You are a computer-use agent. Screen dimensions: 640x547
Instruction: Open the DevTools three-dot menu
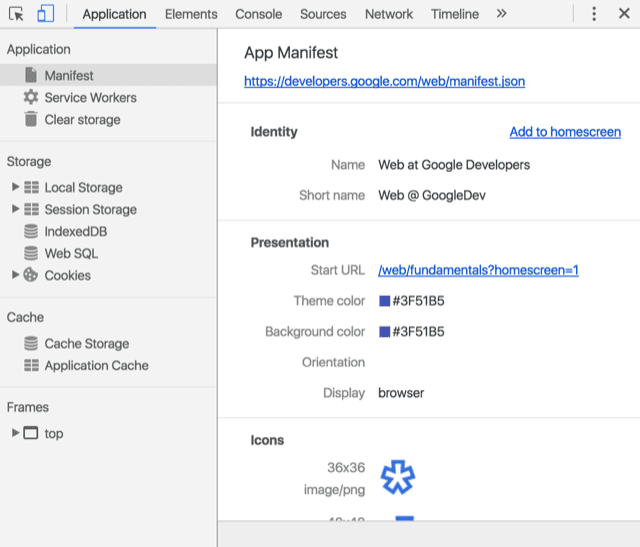594,14
